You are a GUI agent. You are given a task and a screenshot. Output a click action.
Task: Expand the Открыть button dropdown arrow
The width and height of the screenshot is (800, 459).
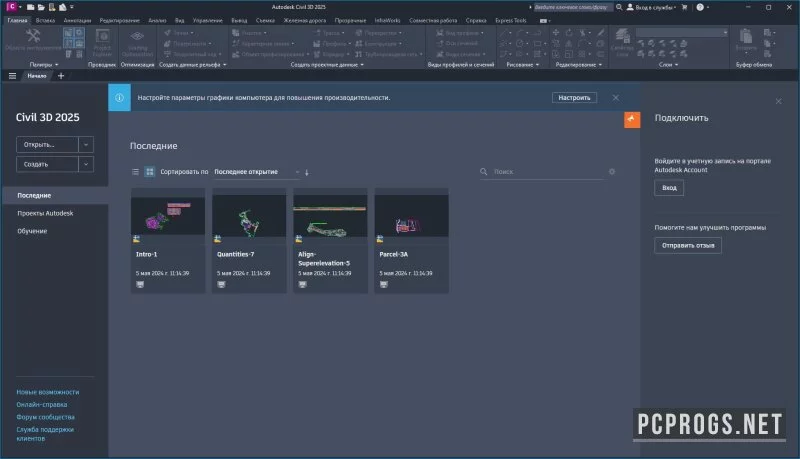pyautogui.click(x=86, y=145)
